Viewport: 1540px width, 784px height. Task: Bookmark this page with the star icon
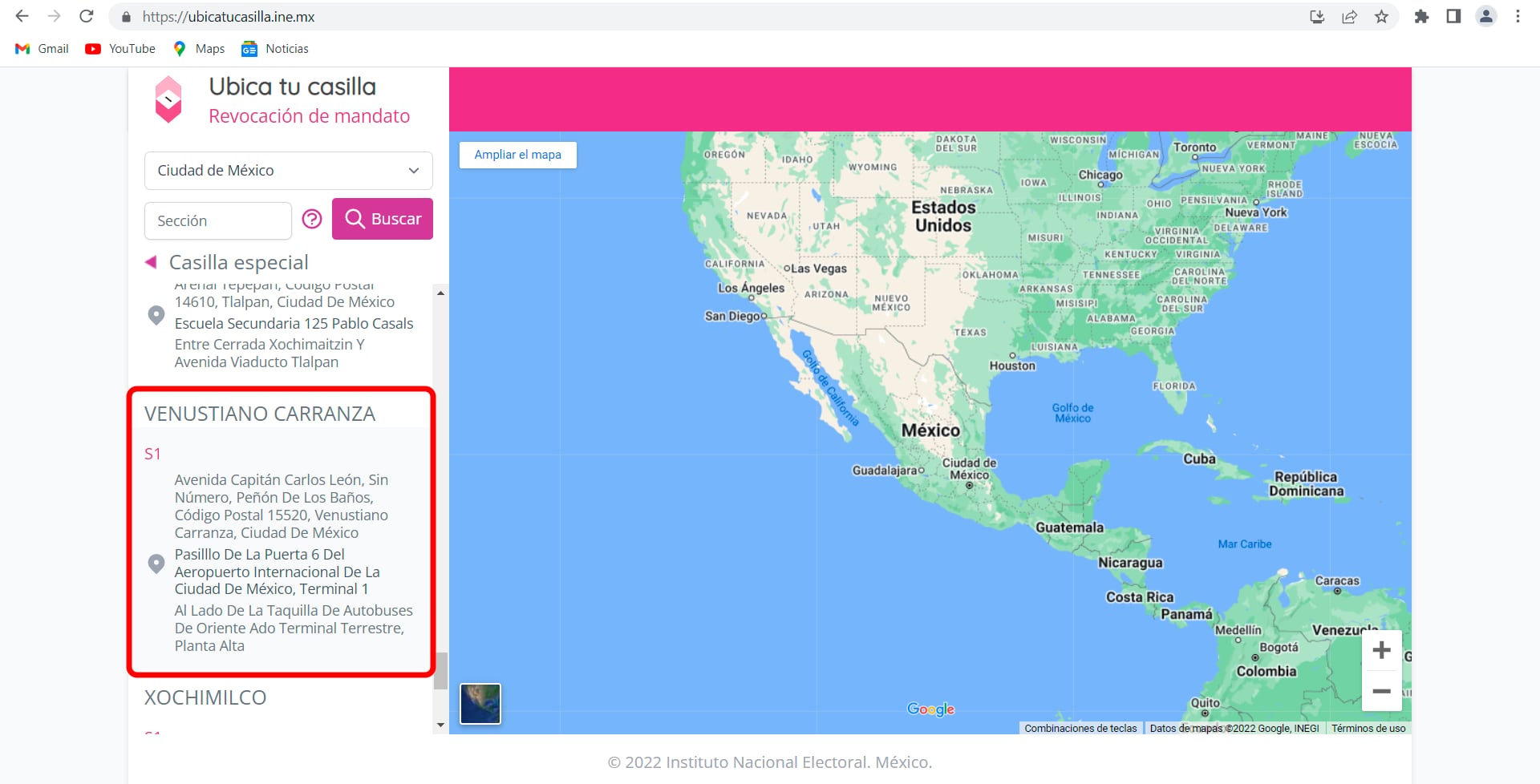click(1381, 17)
